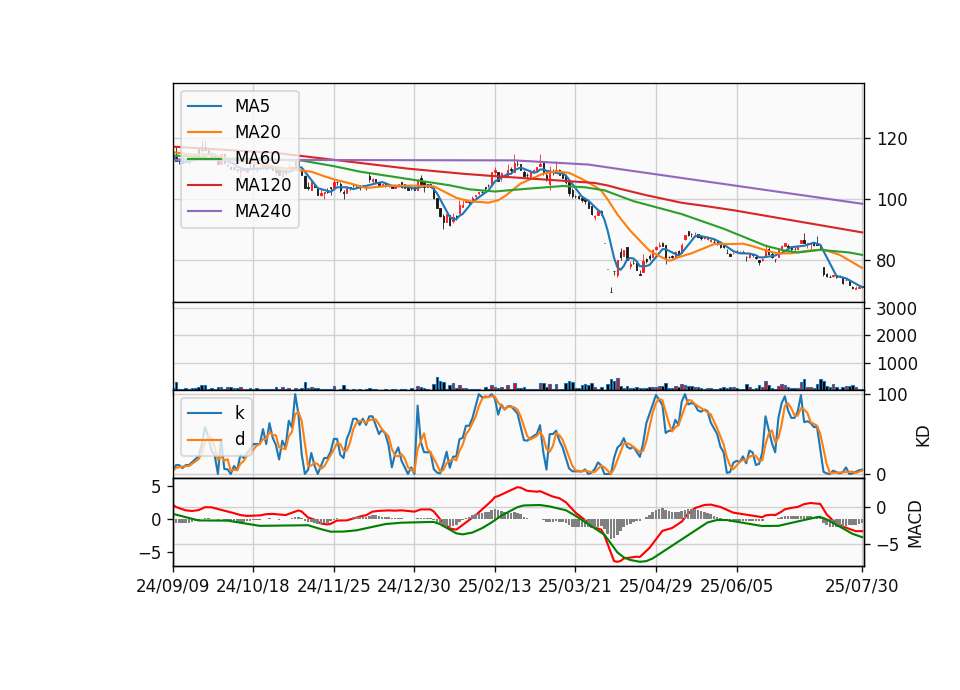Click the red MA120 legend line sample
960x690 pixels.
204,184
